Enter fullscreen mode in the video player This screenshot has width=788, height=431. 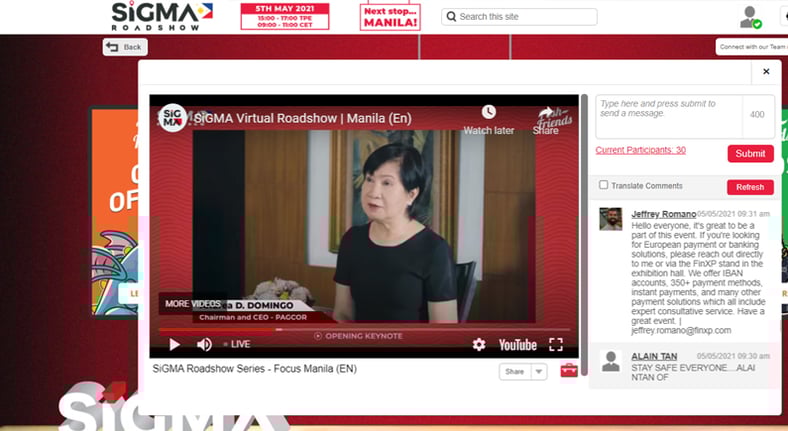(556, 344)
